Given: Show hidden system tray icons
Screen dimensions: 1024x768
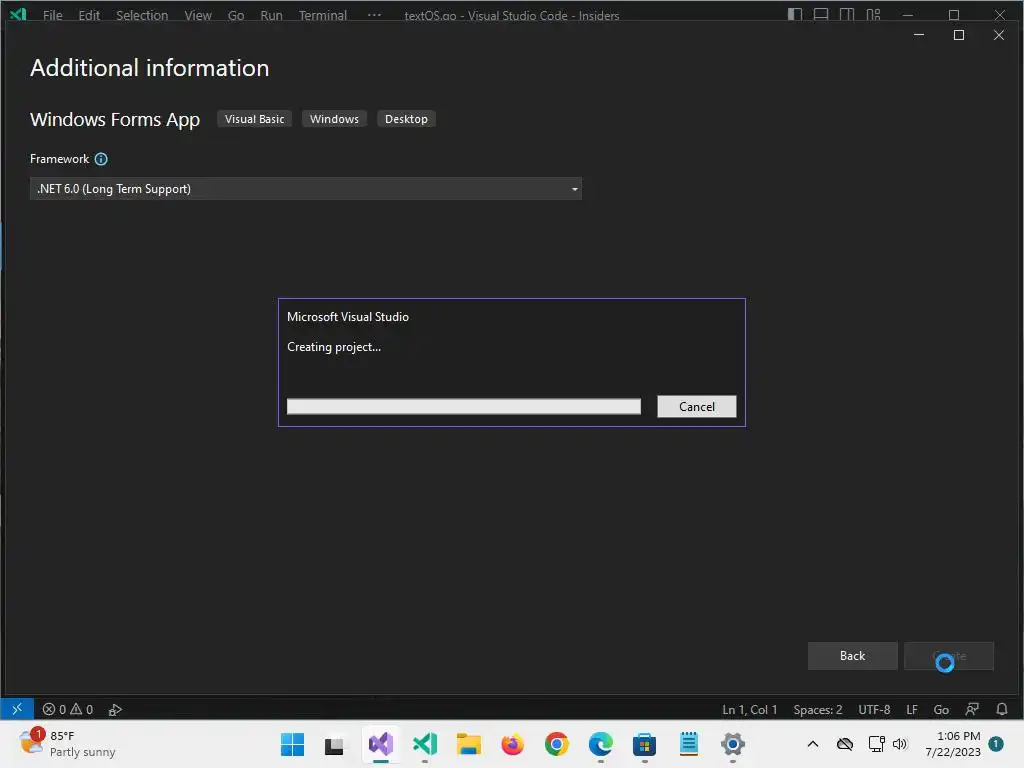Looking at the screenshot, I should pyautogui.click(x=813, y=744).
